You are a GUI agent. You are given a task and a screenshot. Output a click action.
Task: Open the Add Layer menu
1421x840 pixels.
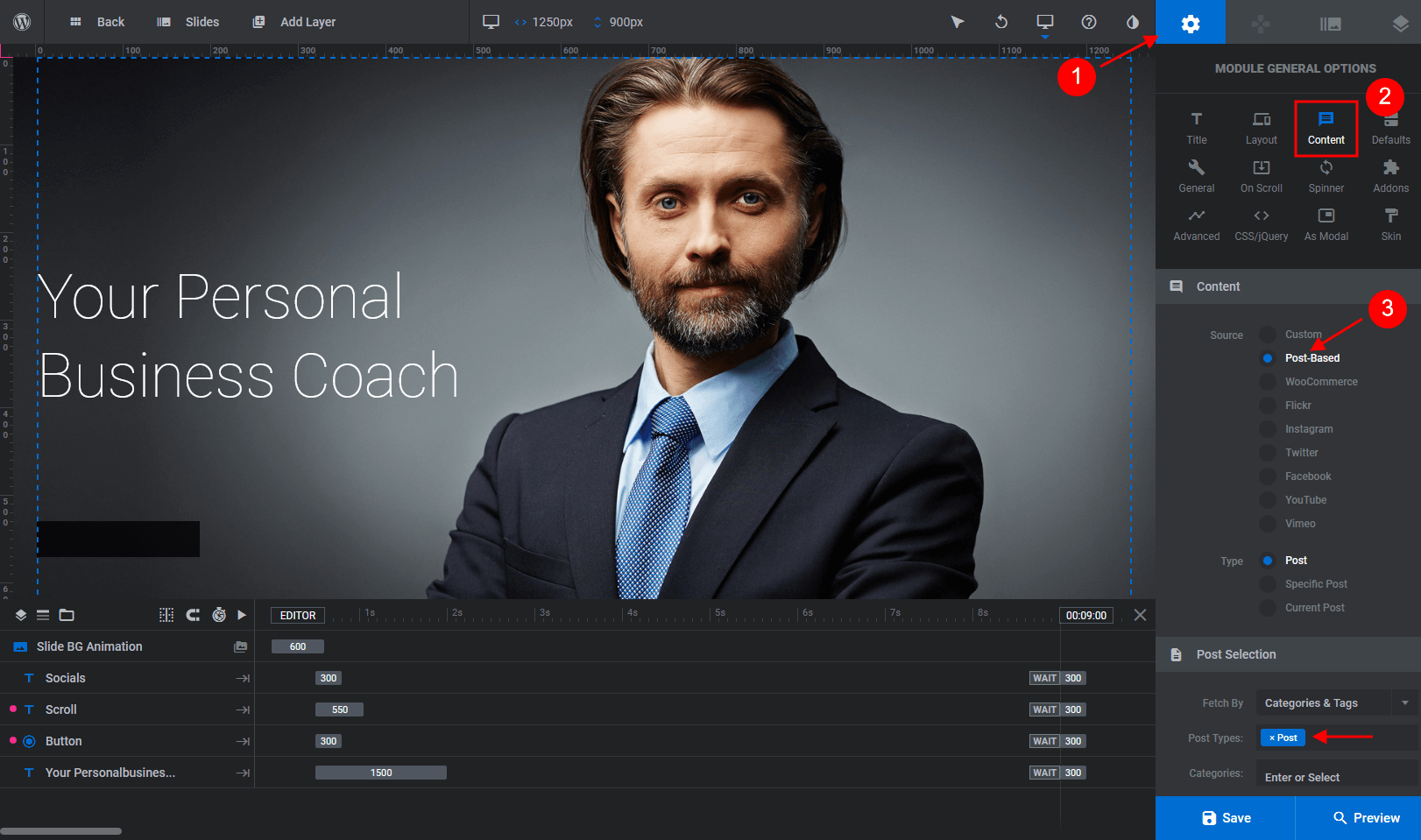294,22
